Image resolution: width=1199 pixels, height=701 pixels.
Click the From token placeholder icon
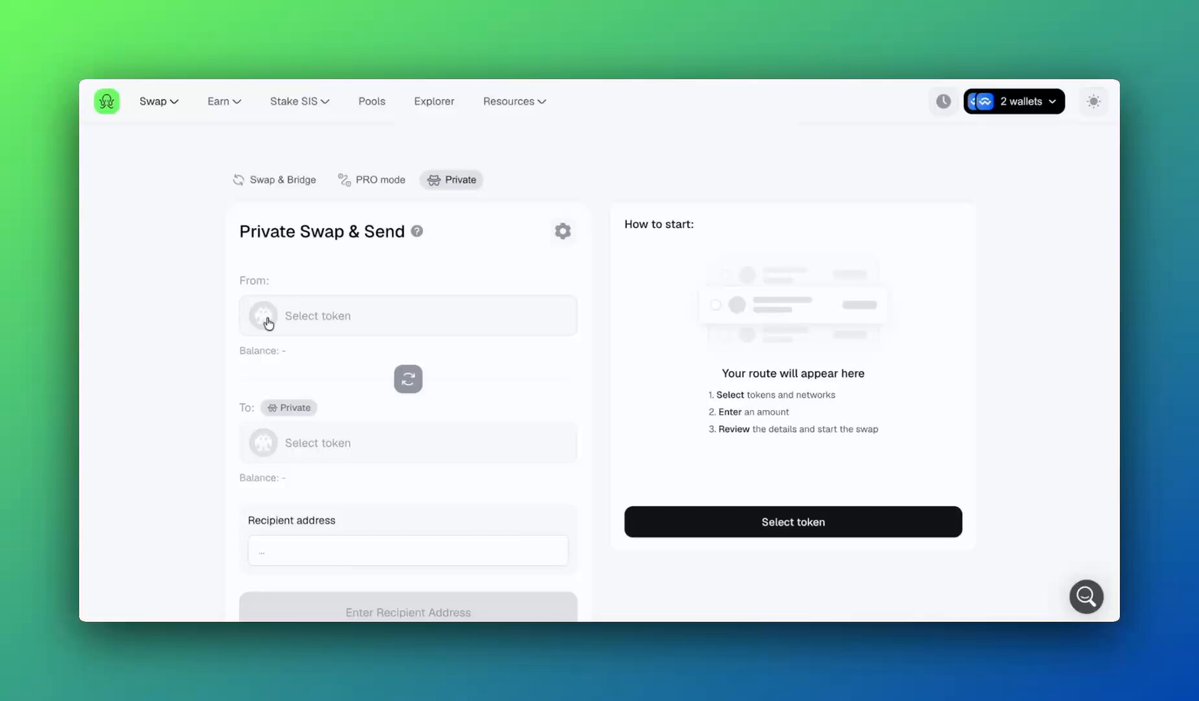(263, 316)
